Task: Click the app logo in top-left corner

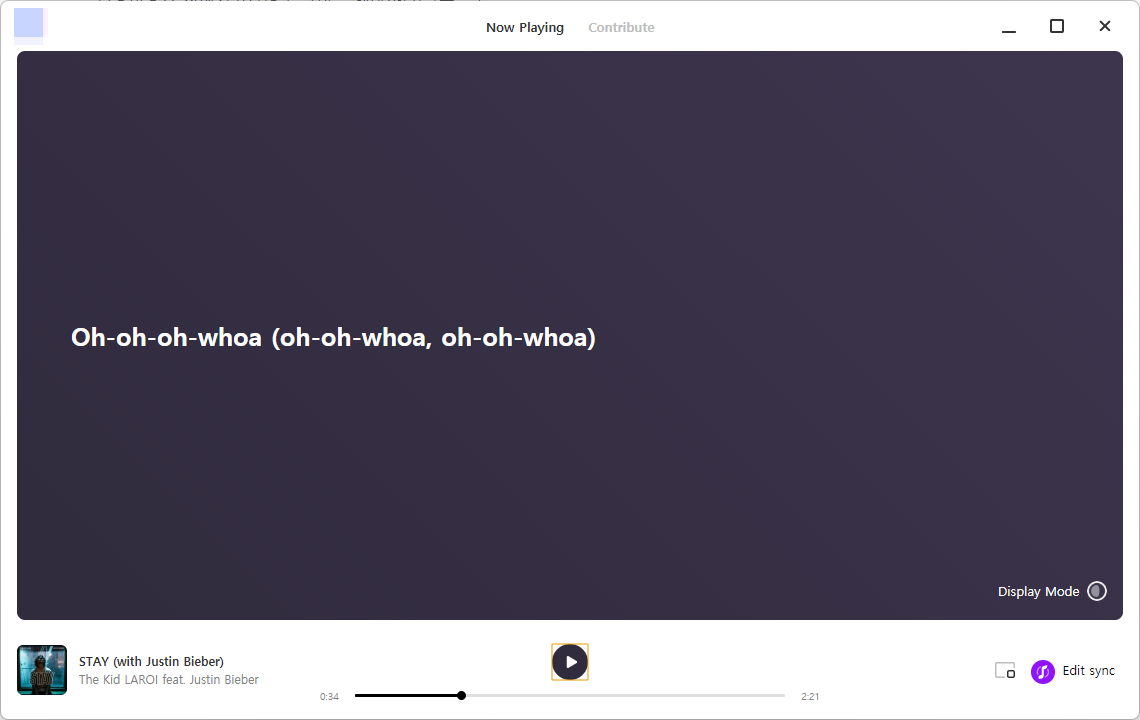Action: pos(30,23)
